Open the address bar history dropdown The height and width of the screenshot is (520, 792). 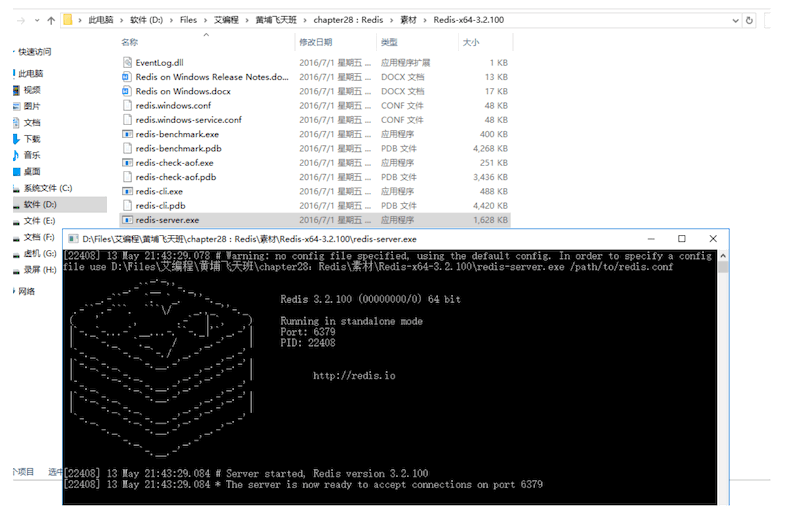[x=735, y=20]
